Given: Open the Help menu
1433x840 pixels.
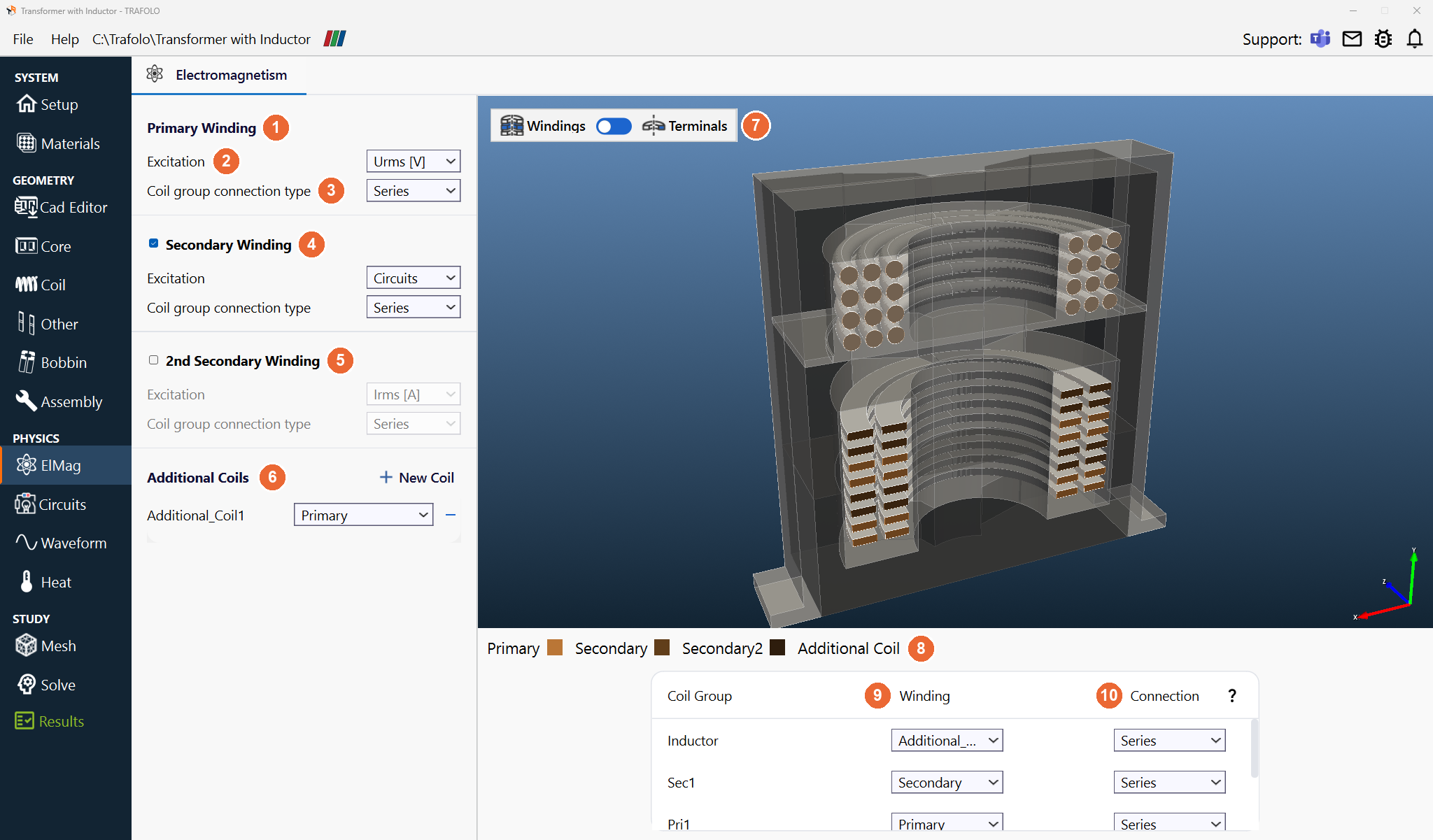Looking at the screenshot, I should click(64, 39).
